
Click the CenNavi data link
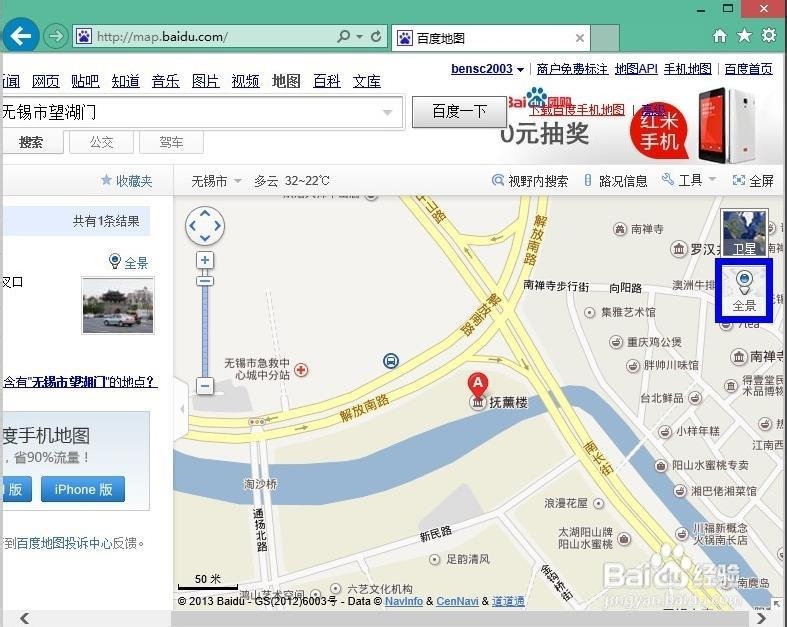click(457, 601)
